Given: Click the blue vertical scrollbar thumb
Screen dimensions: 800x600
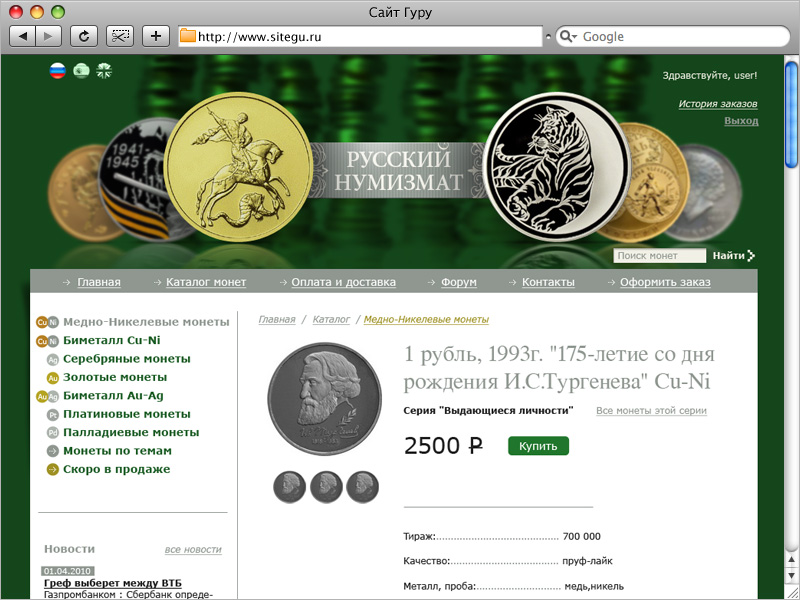Looking at the screenshot, I should click(791, 114).
